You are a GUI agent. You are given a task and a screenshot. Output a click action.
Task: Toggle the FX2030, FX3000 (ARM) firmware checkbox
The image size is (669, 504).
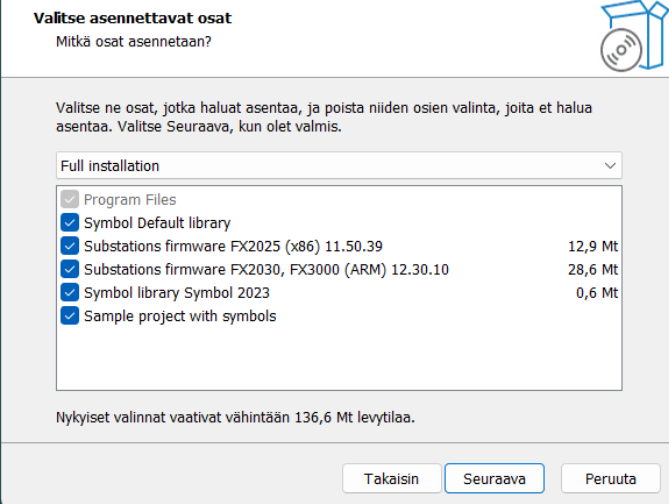[69, 270]
